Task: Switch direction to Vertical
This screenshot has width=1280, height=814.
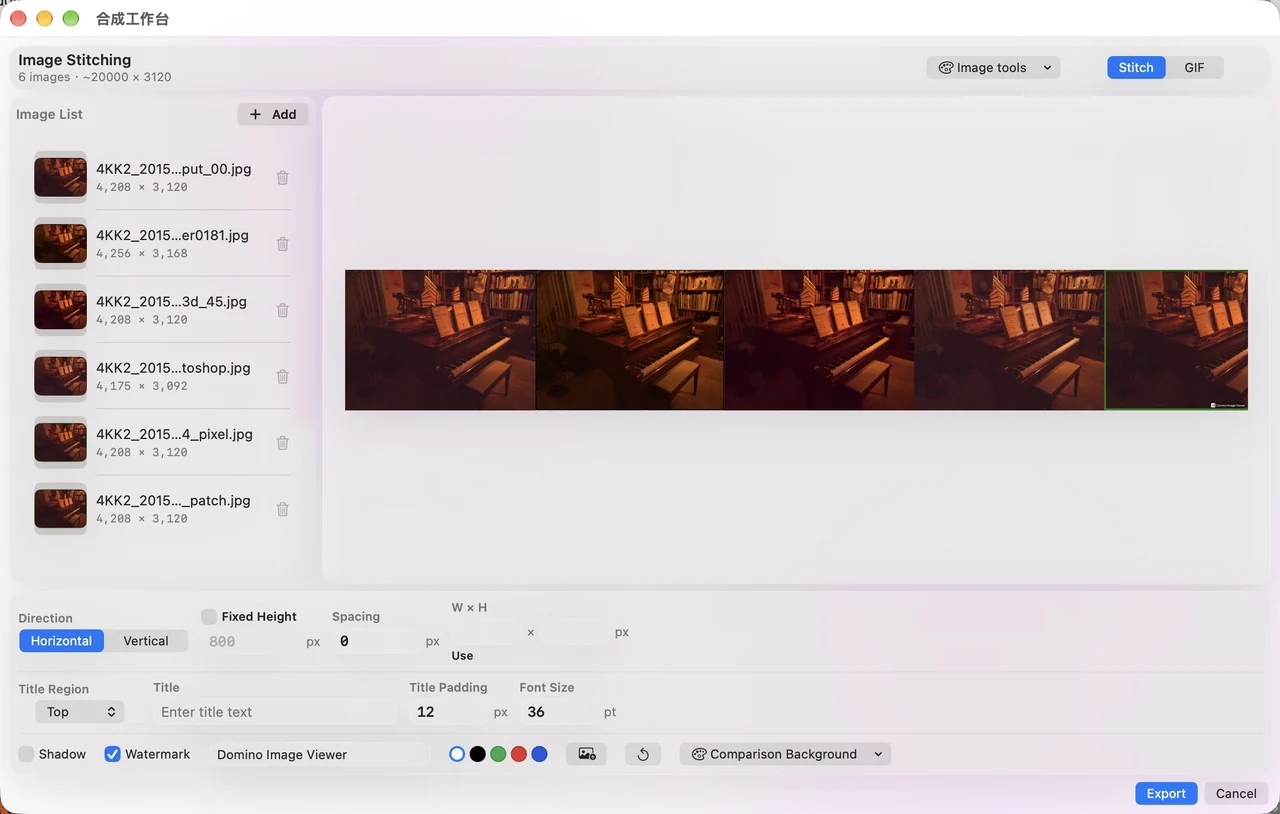Action: pyautogui.click(x=146, y=641)
